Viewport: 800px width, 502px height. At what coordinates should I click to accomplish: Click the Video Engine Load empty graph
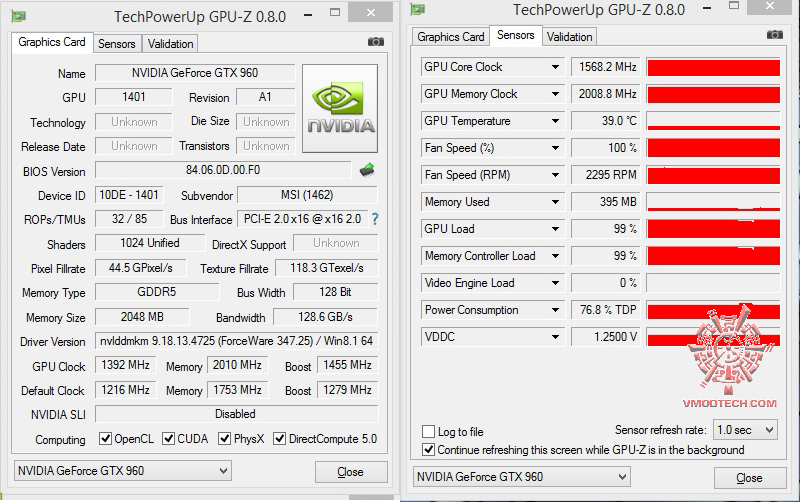point(713,283)
